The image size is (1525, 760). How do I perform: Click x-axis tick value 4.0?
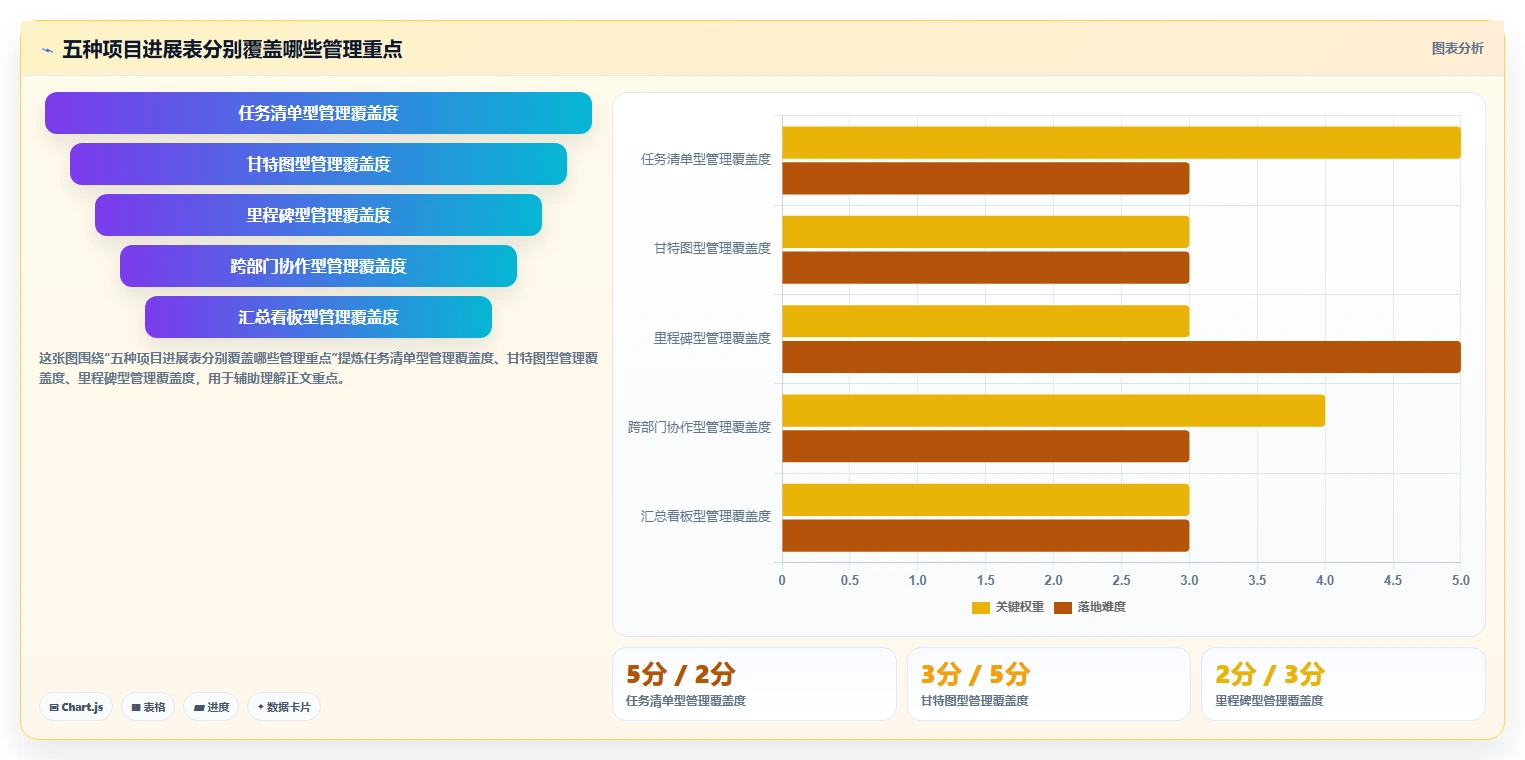point(1325,580)
